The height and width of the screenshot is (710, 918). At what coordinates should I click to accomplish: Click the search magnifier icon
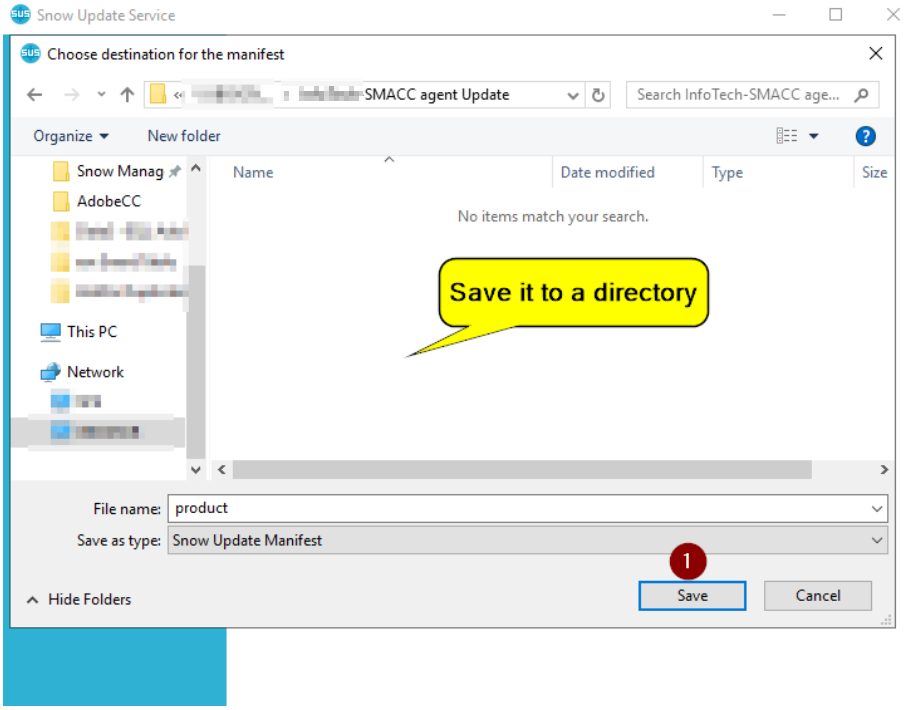[861, 95]
